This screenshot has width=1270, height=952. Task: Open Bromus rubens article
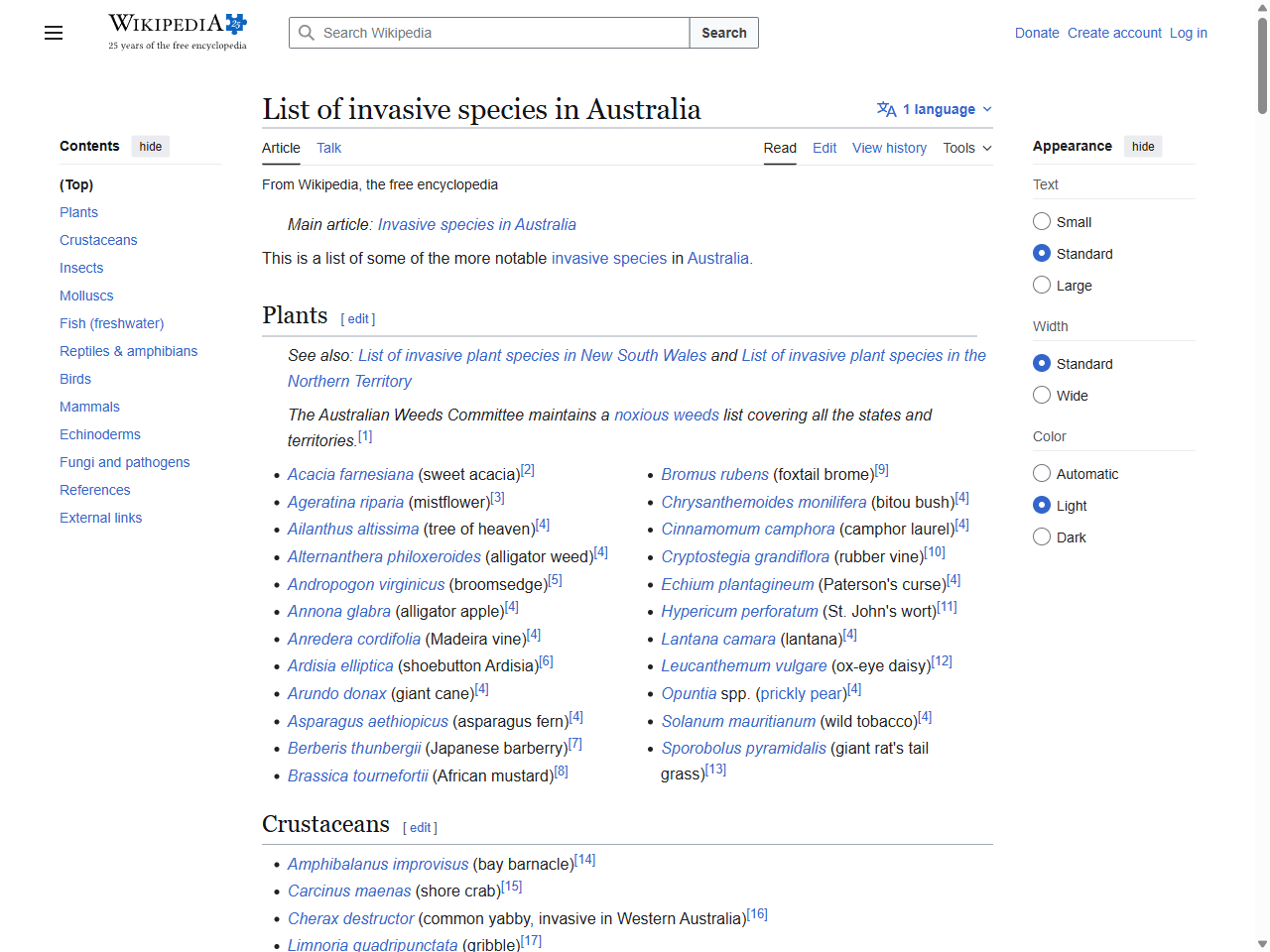tap(714, 474)
